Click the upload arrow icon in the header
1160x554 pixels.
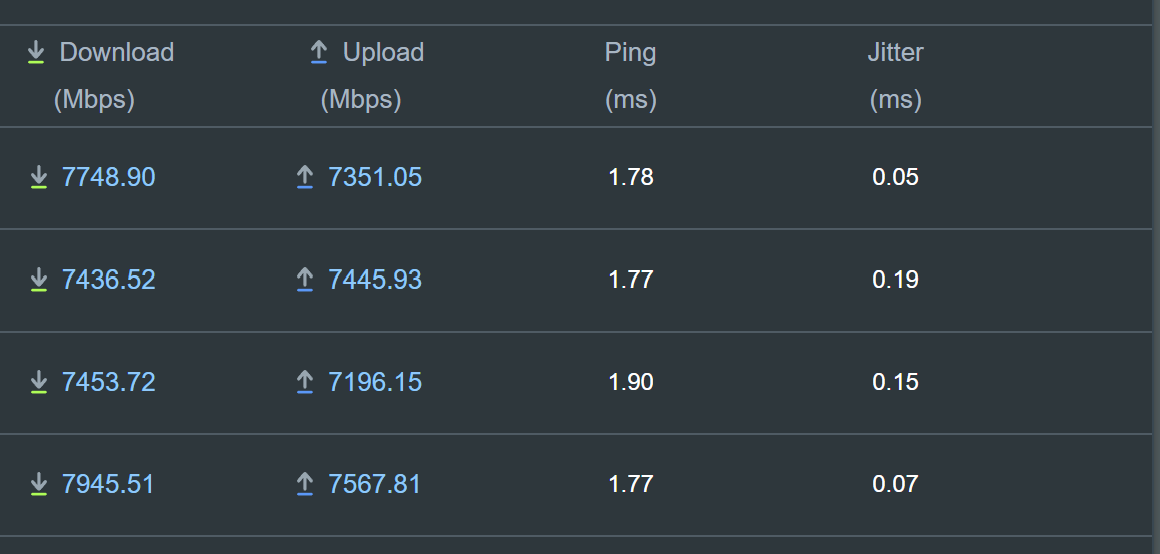coord(319,53)
